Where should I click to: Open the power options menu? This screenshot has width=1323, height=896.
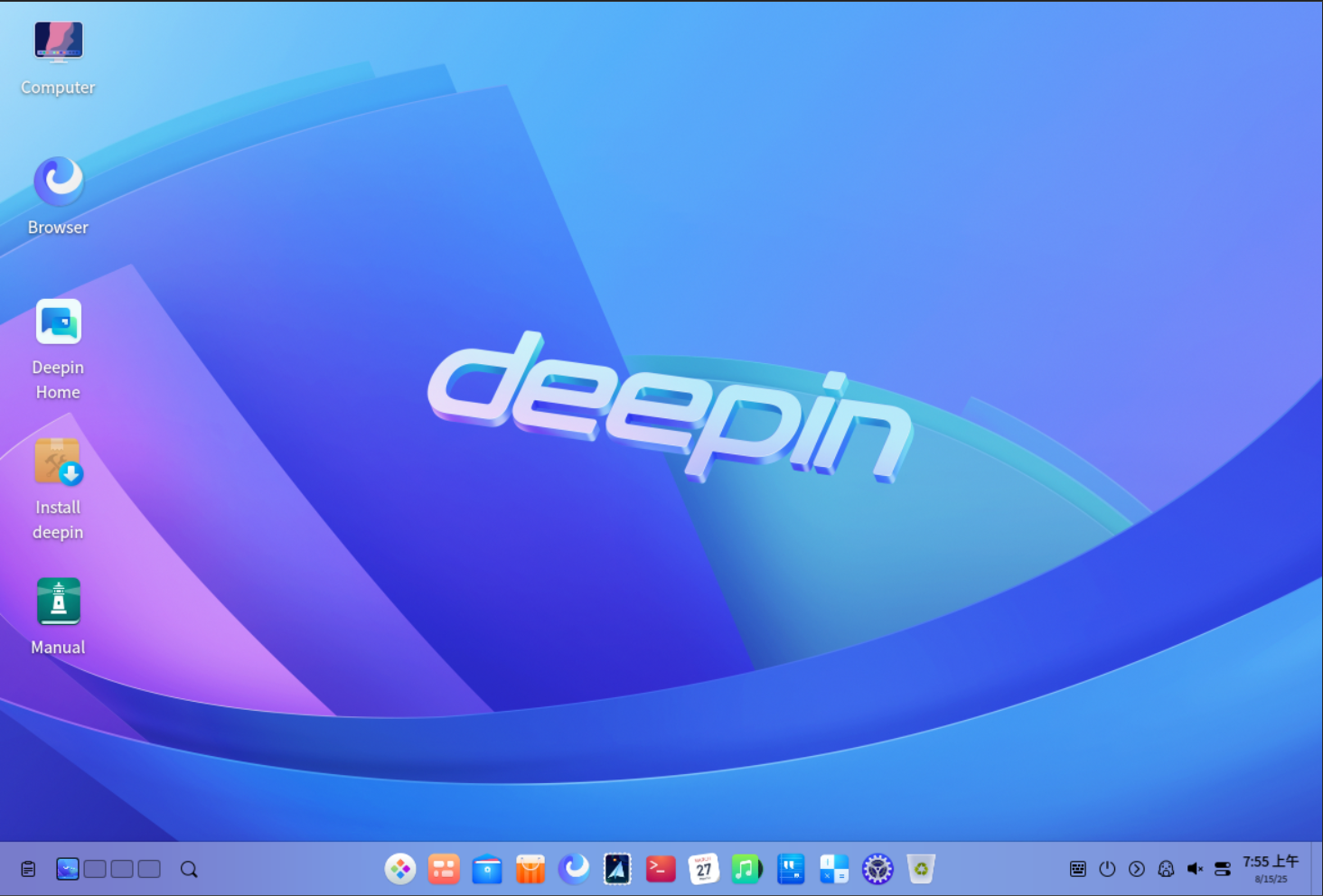click(1107, 869)
